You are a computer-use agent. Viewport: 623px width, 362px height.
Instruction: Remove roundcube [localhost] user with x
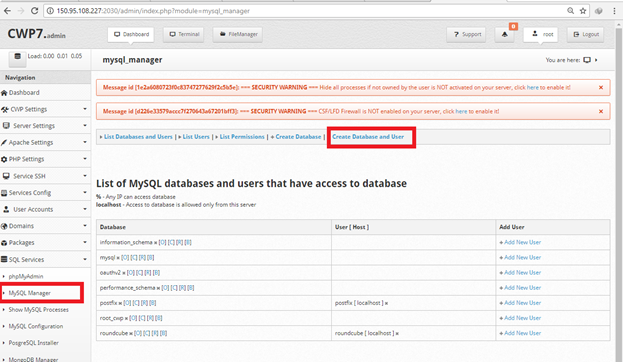397,333
